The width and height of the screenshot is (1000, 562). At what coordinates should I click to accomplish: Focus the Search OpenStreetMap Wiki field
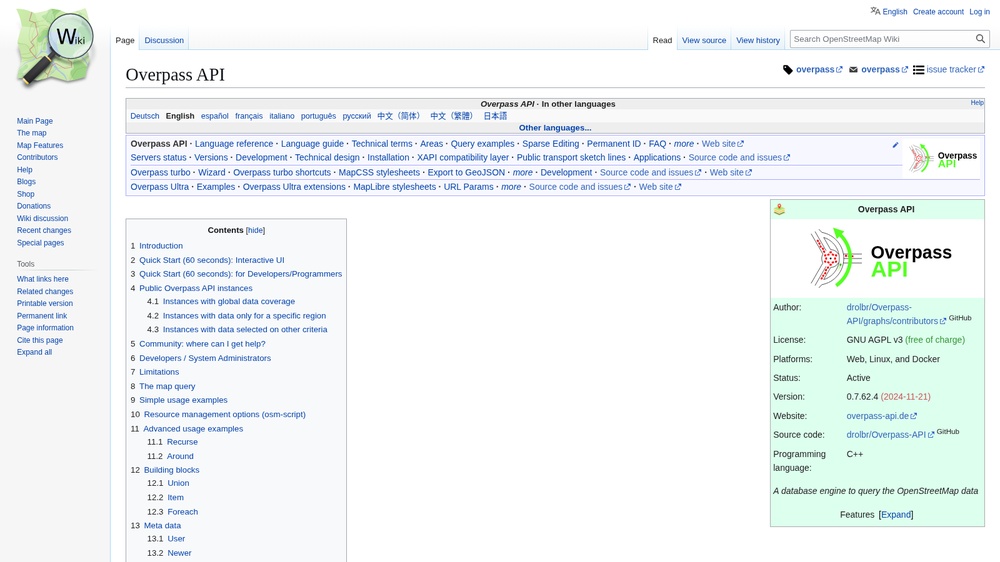883,39
